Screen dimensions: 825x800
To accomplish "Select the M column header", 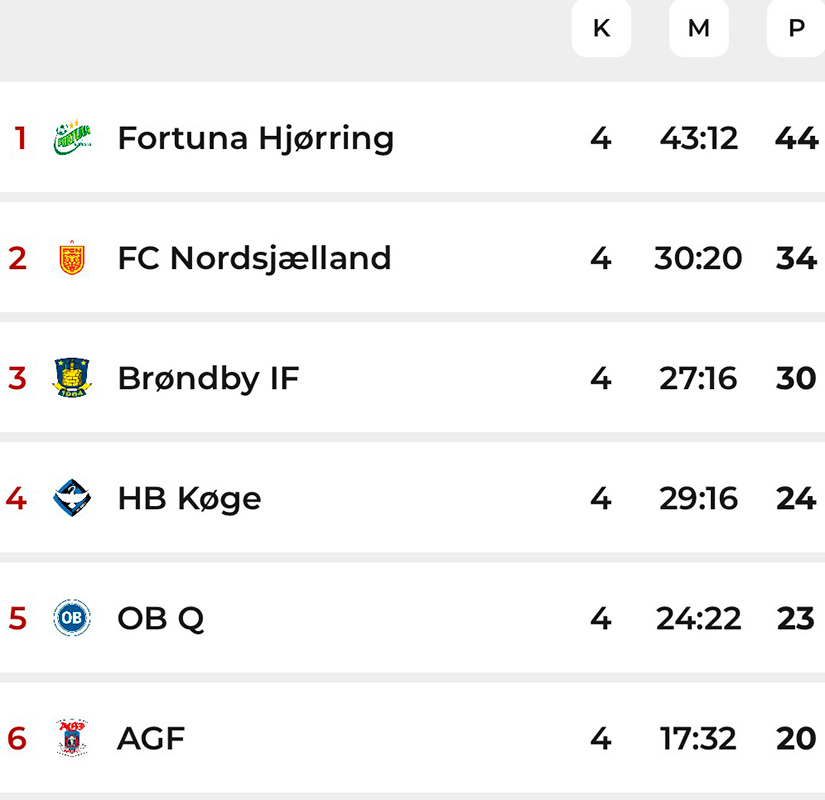I will tap(698, 28).
